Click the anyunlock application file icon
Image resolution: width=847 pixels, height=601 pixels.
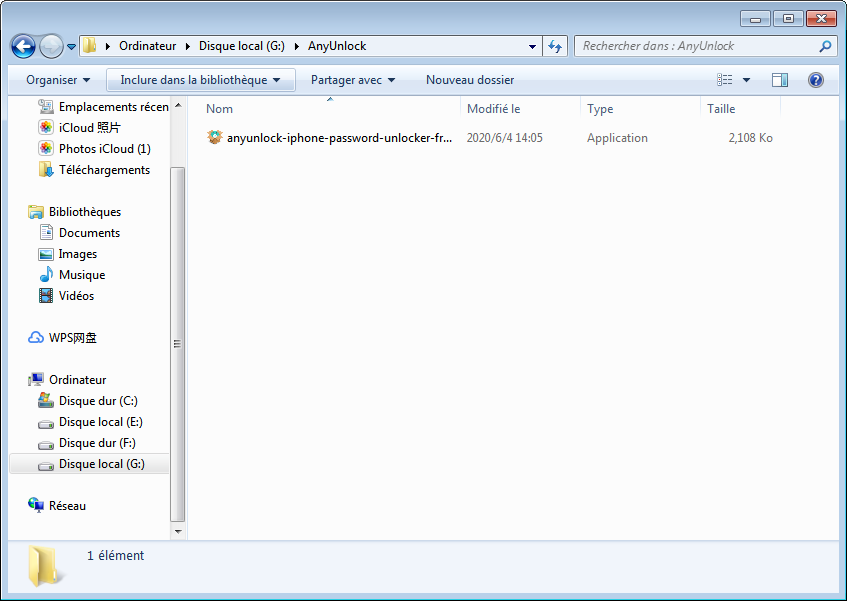point(214,137)
